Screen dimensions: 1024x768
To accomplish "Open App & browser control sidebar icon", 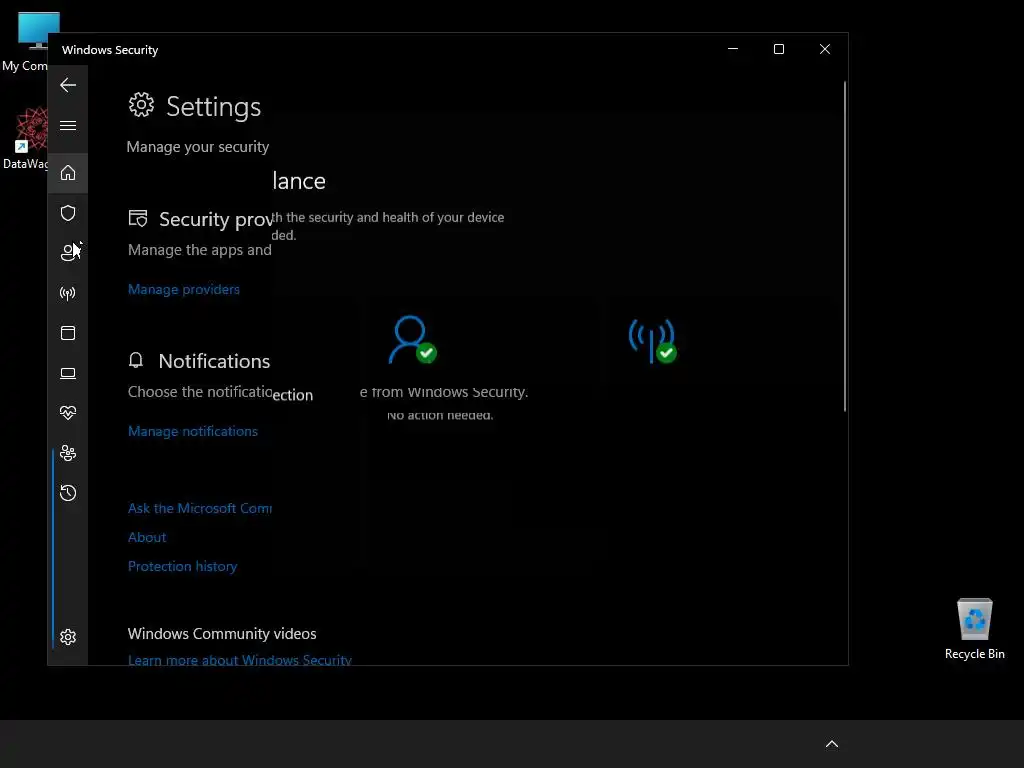I will 68,333.
